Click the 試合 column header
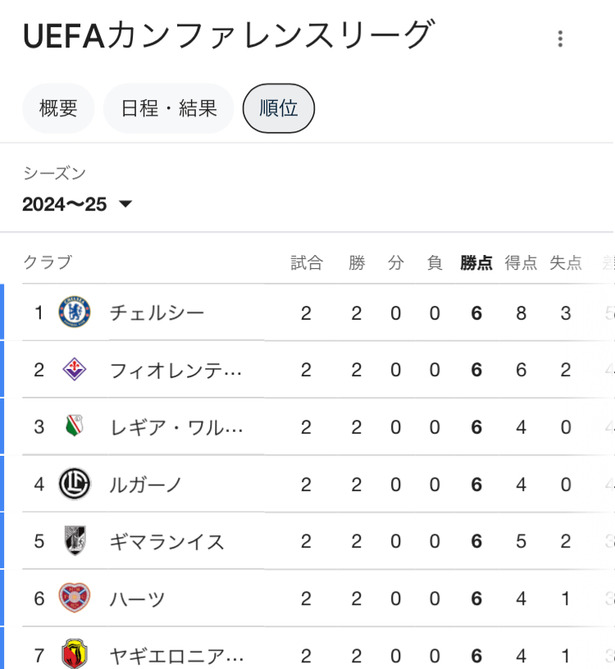Image resolution: width=615 pixels, height=669 pixels. click(306, 262)
